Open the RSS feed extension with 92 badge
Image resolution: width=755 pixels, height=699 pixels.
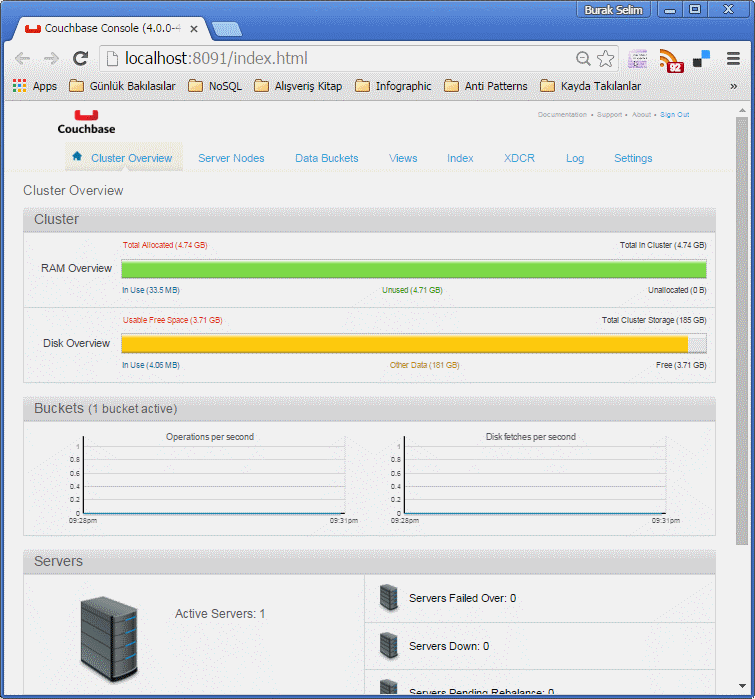click(671, 61)
